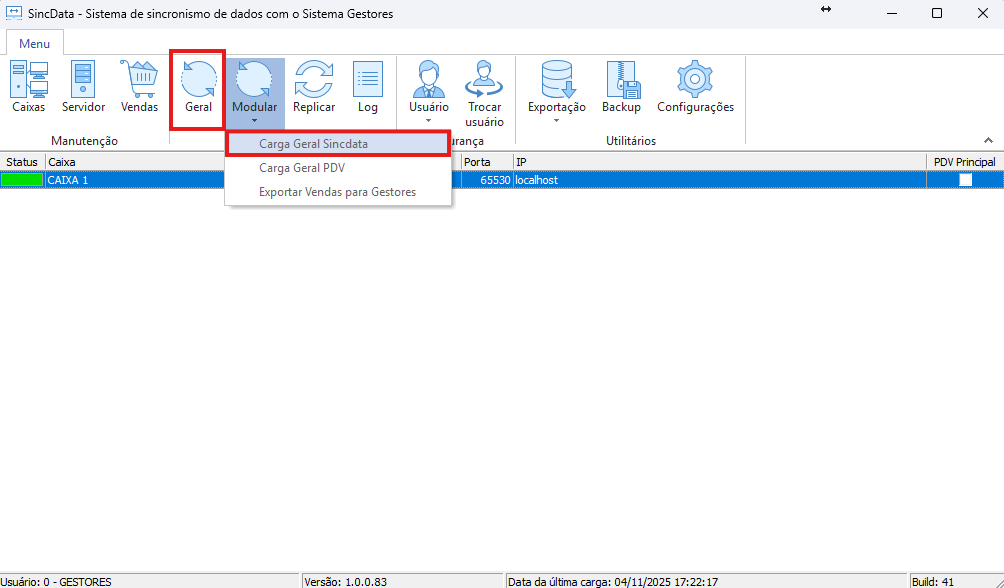Toggle PDV Principal checkbox for CAIXA 1
The height and width of the screenshot is (588, 1004).
click(965, 180)
